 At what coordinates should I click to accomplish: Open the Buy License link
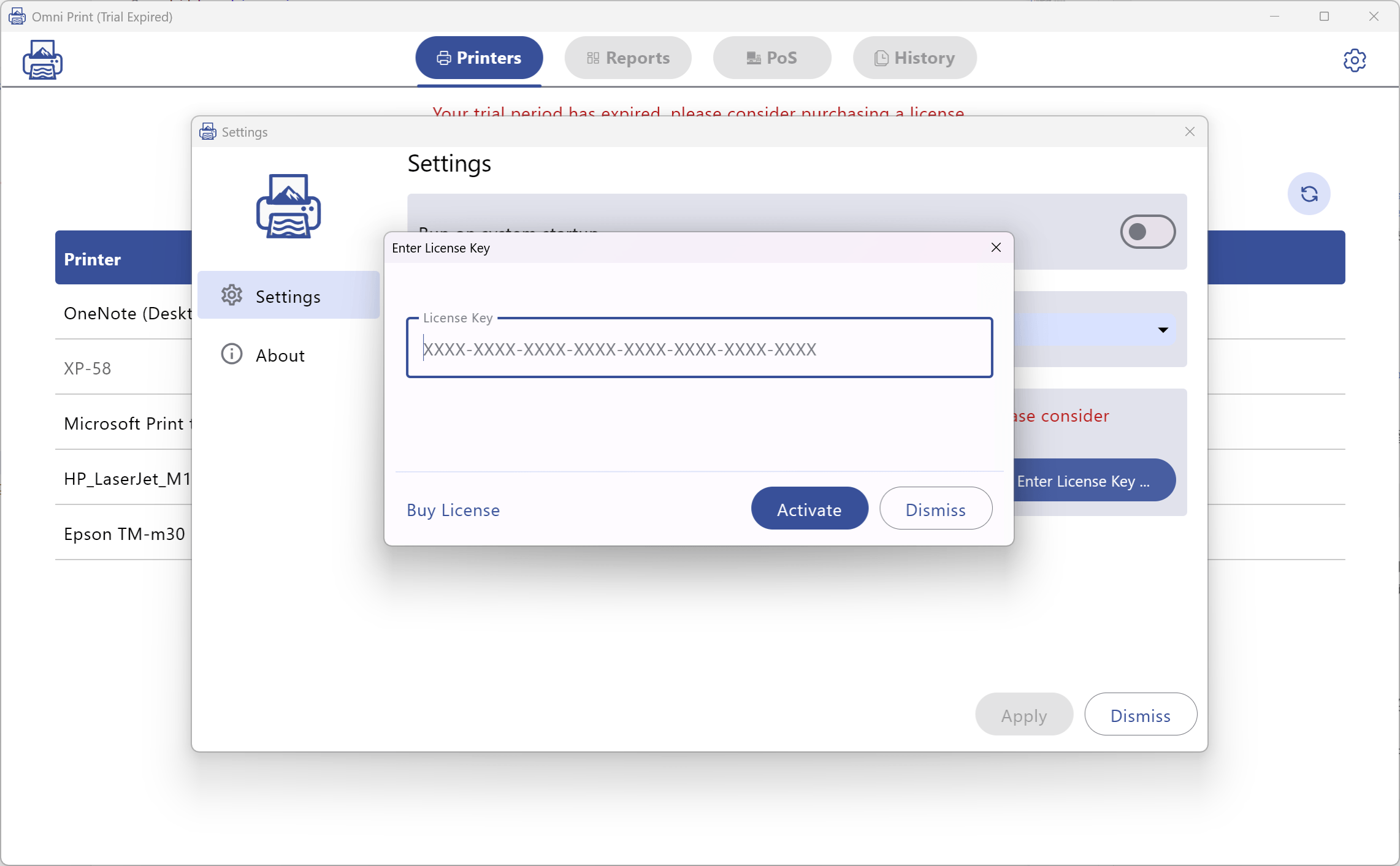tap(453, 509)
